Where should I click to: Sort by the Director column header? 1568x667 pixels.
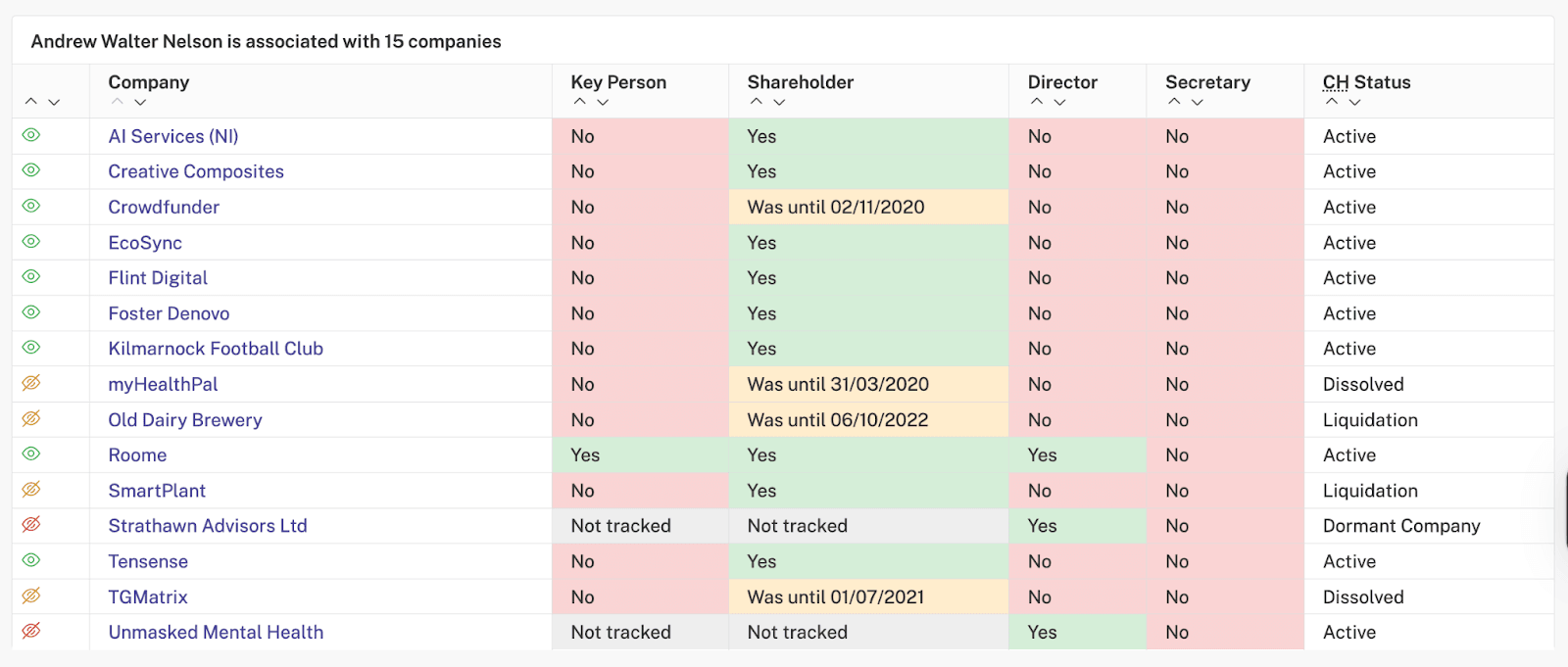tap(1062, 82)
